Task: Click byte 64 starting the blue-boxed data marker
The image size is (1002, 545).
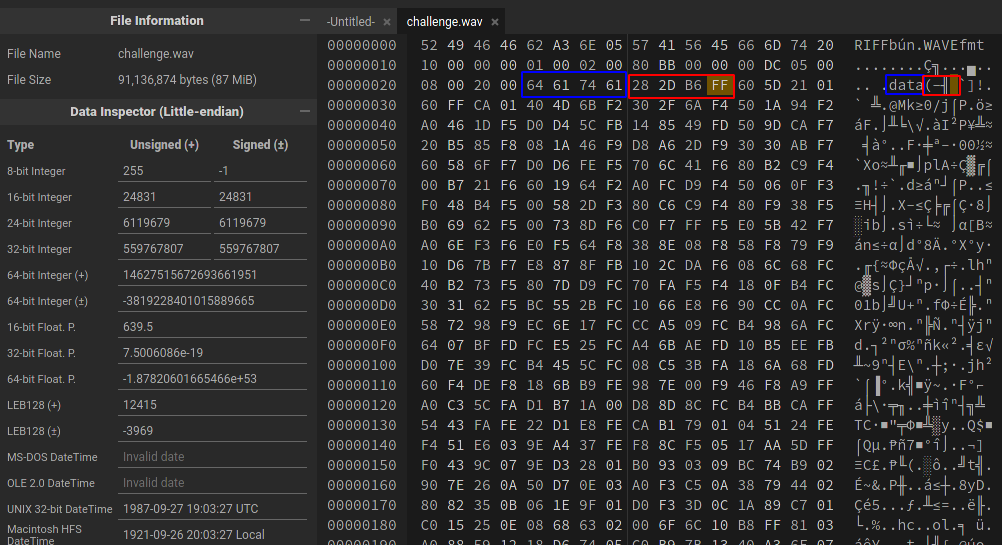Action: click(x=535, y=85)
